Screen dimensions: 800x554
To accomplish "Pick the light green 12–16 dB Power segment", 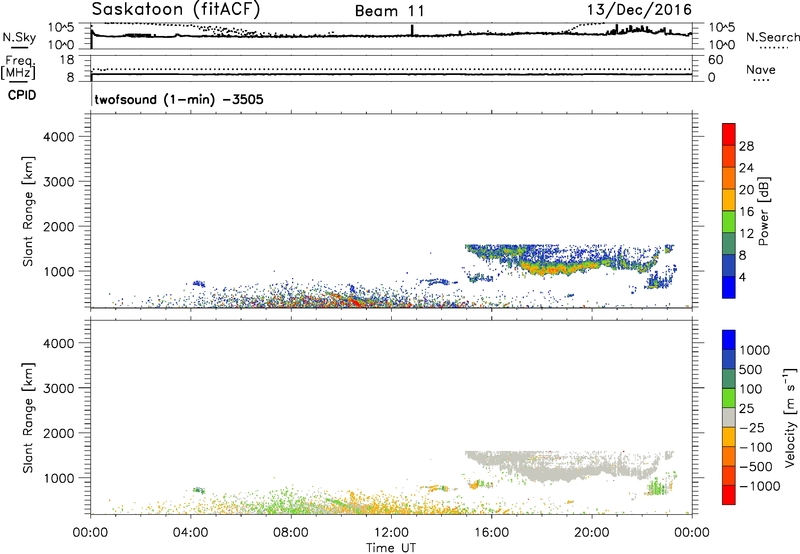I will pyautogui.click(x=729, y=221).
